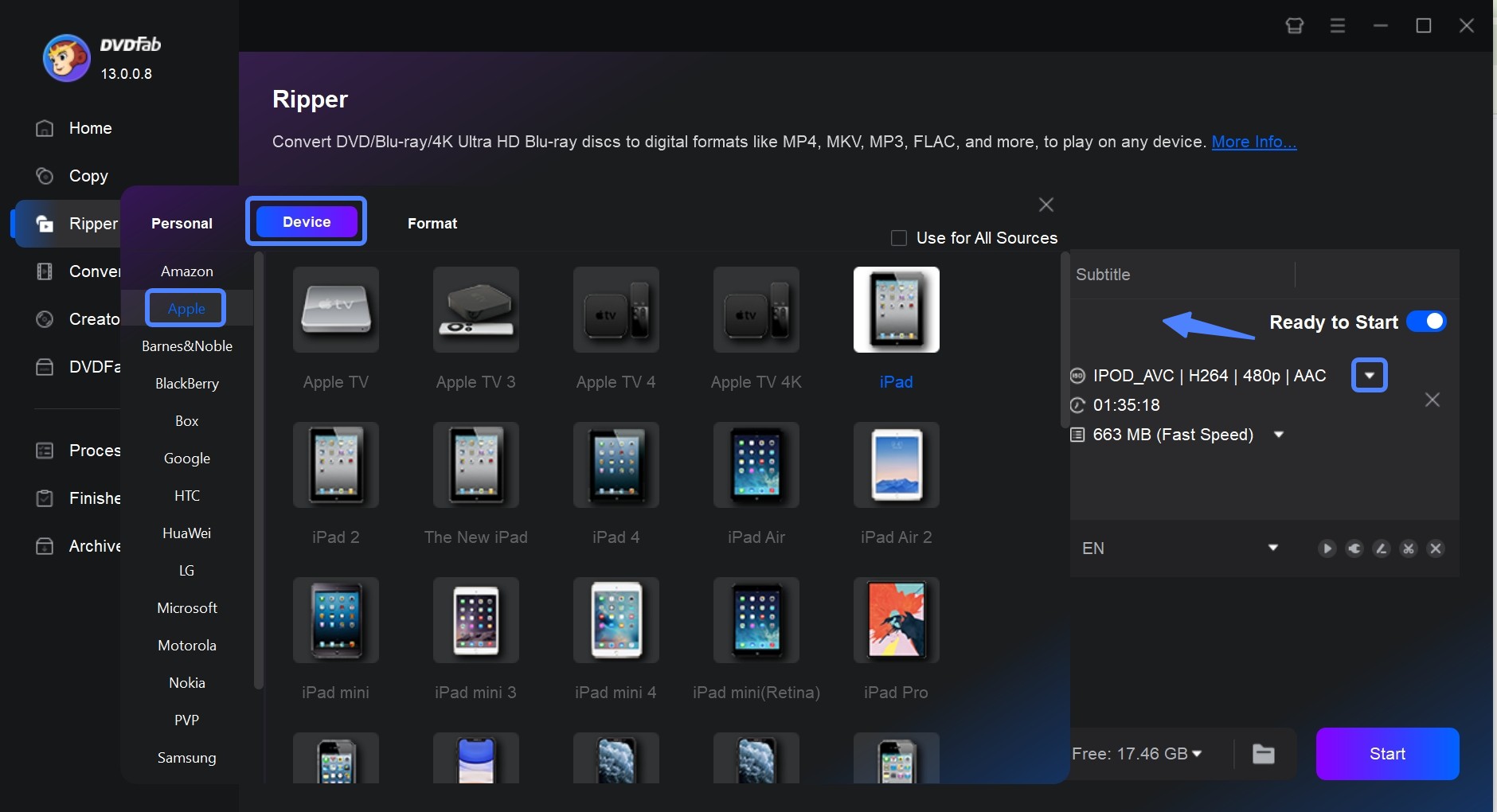Select the Copy module in the sidebar
Screen dimensions: 1497x812
[88, 176]
